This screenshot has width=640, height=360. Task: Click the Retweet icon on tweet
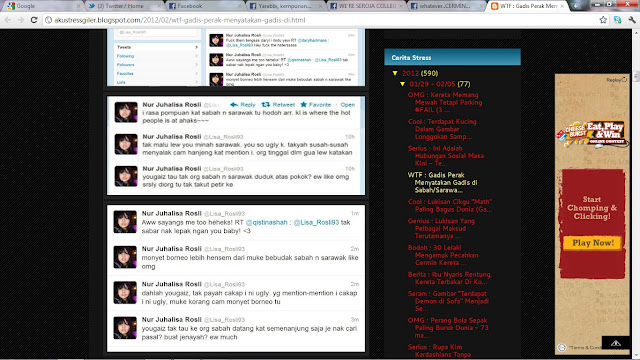pos(266,105)
